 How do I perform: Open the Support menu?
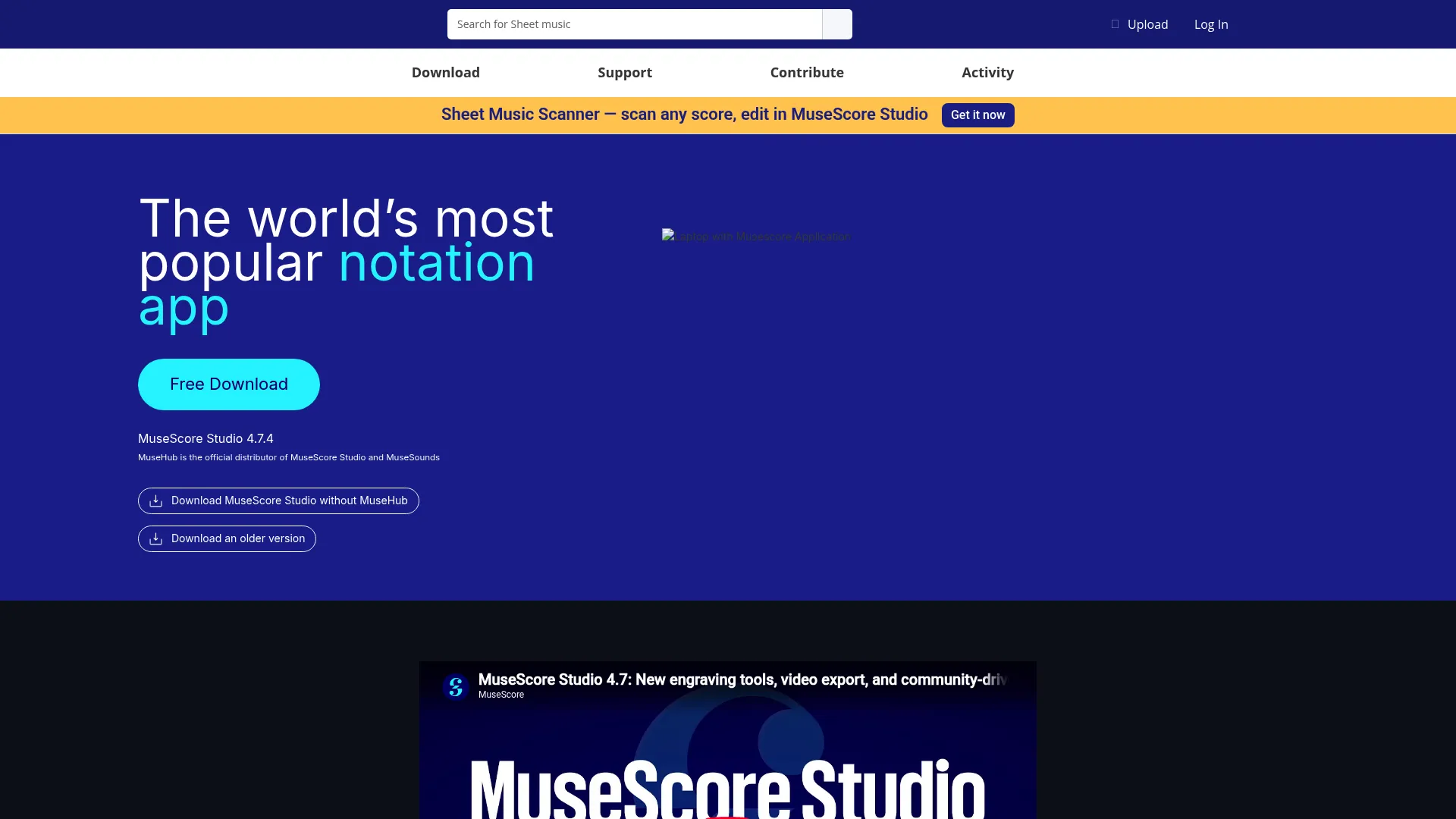tap(625, 73)
